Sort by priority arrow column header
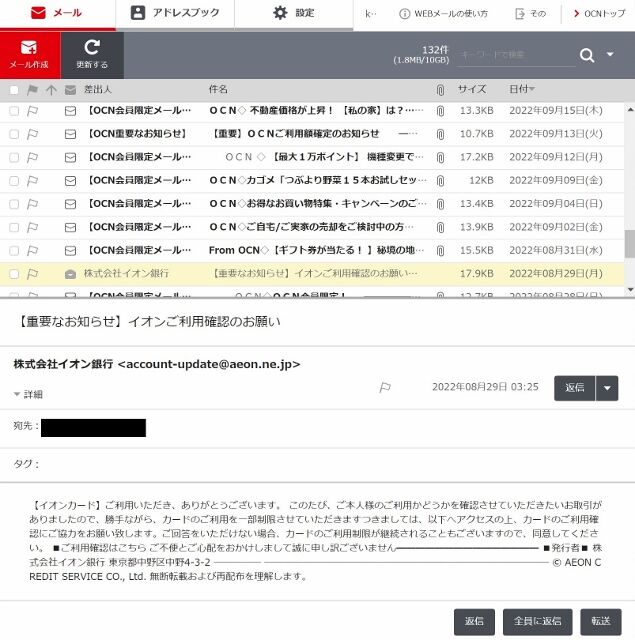 coord(51,90)
